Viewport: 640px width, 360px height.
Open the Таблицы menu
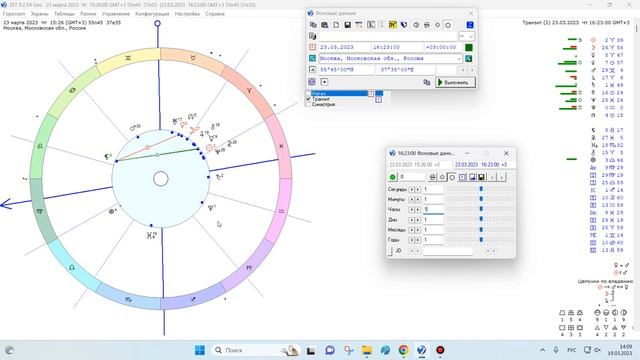pyautogui.click(x=64, y=14)
